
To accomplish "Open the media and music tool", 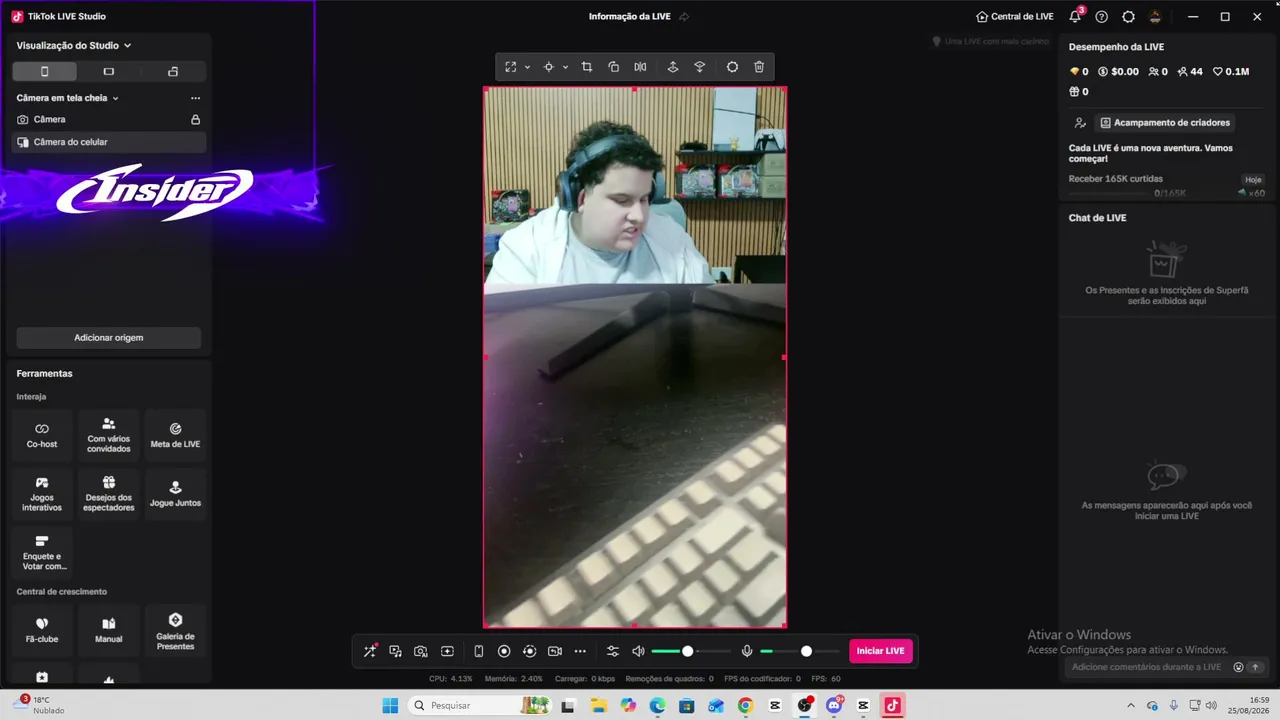I will [395, 651].
